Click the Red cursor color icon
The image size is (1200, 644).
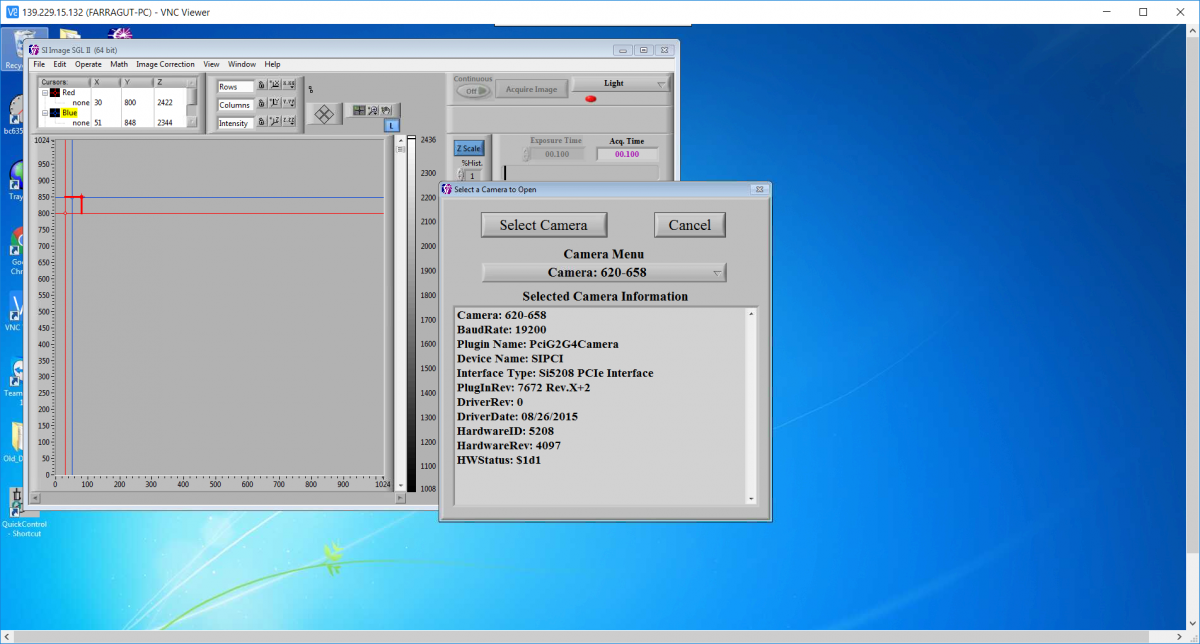click(55, 92)
